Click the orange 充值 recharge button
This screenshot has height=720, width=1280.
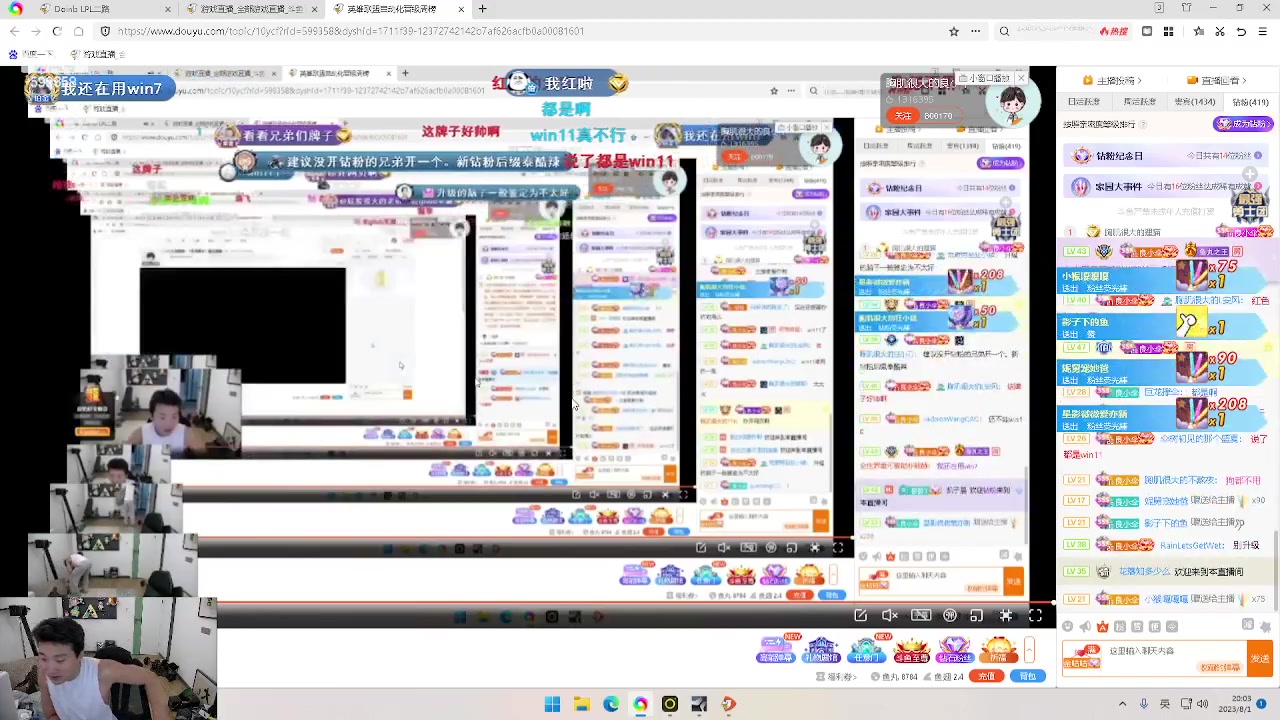point(988,677)
